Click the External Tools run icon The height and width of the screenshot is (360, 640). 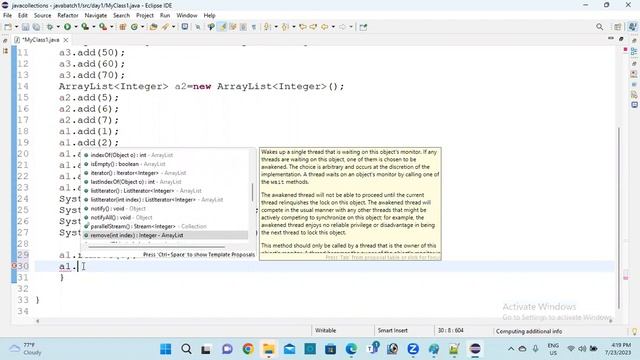[103, 27]
